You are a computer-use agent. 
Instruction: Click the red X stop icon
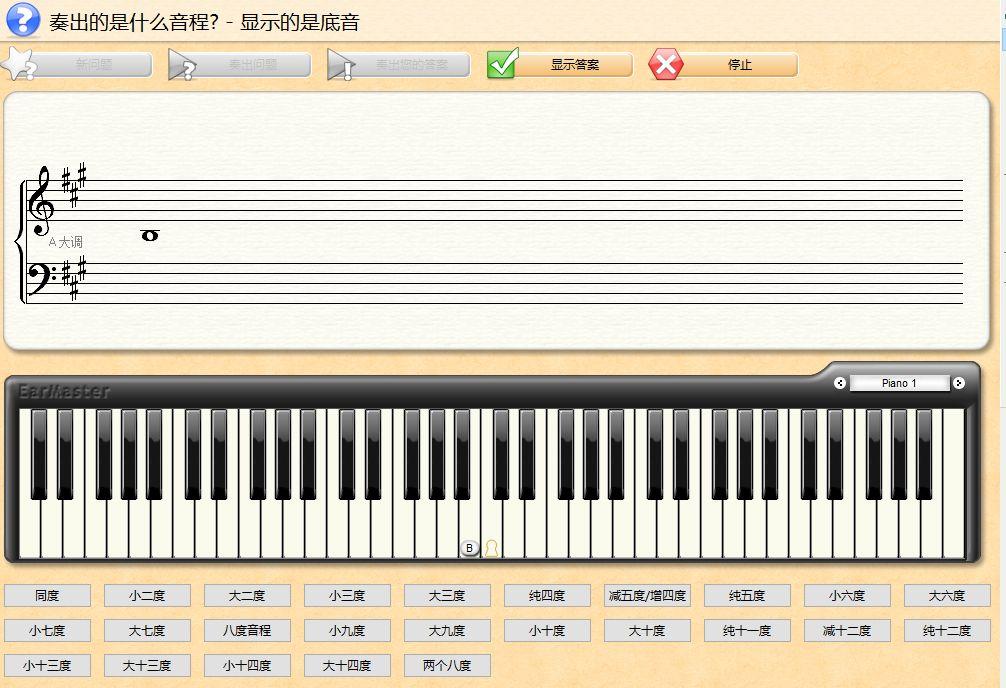[665, 64]
